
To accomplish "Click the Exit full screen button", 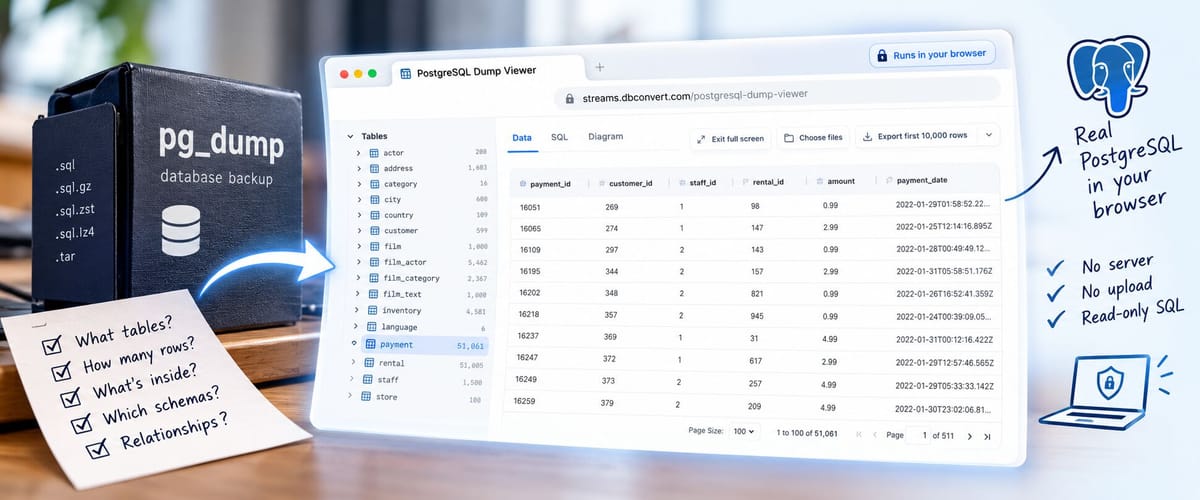I will [x=729, y=138].
